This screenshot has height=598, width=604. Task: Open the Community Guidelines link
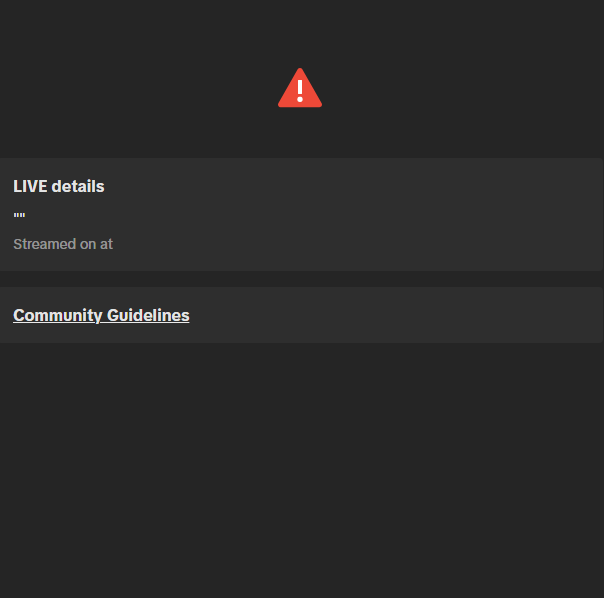click(101, 315)
